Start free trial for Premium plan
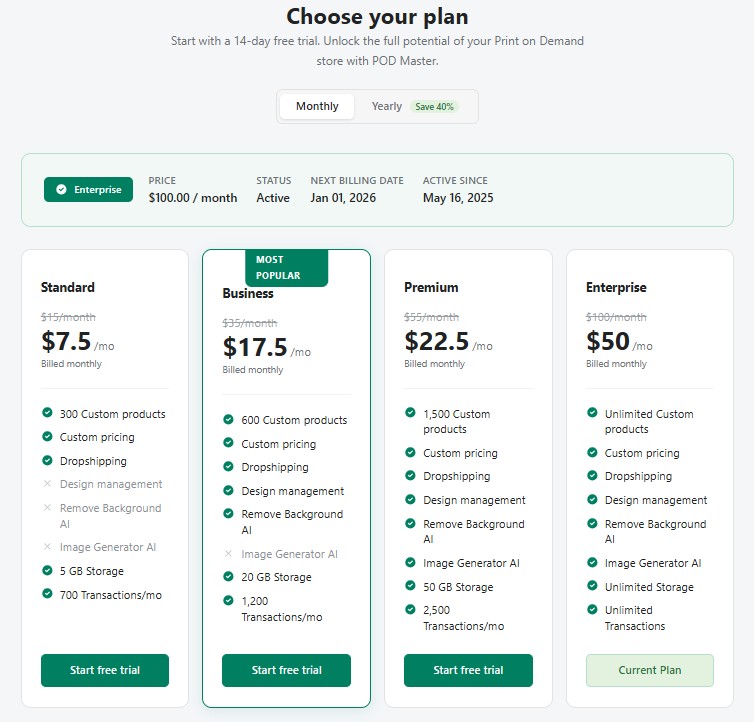This screenshot has height=722, width=754. coord(468,670)
